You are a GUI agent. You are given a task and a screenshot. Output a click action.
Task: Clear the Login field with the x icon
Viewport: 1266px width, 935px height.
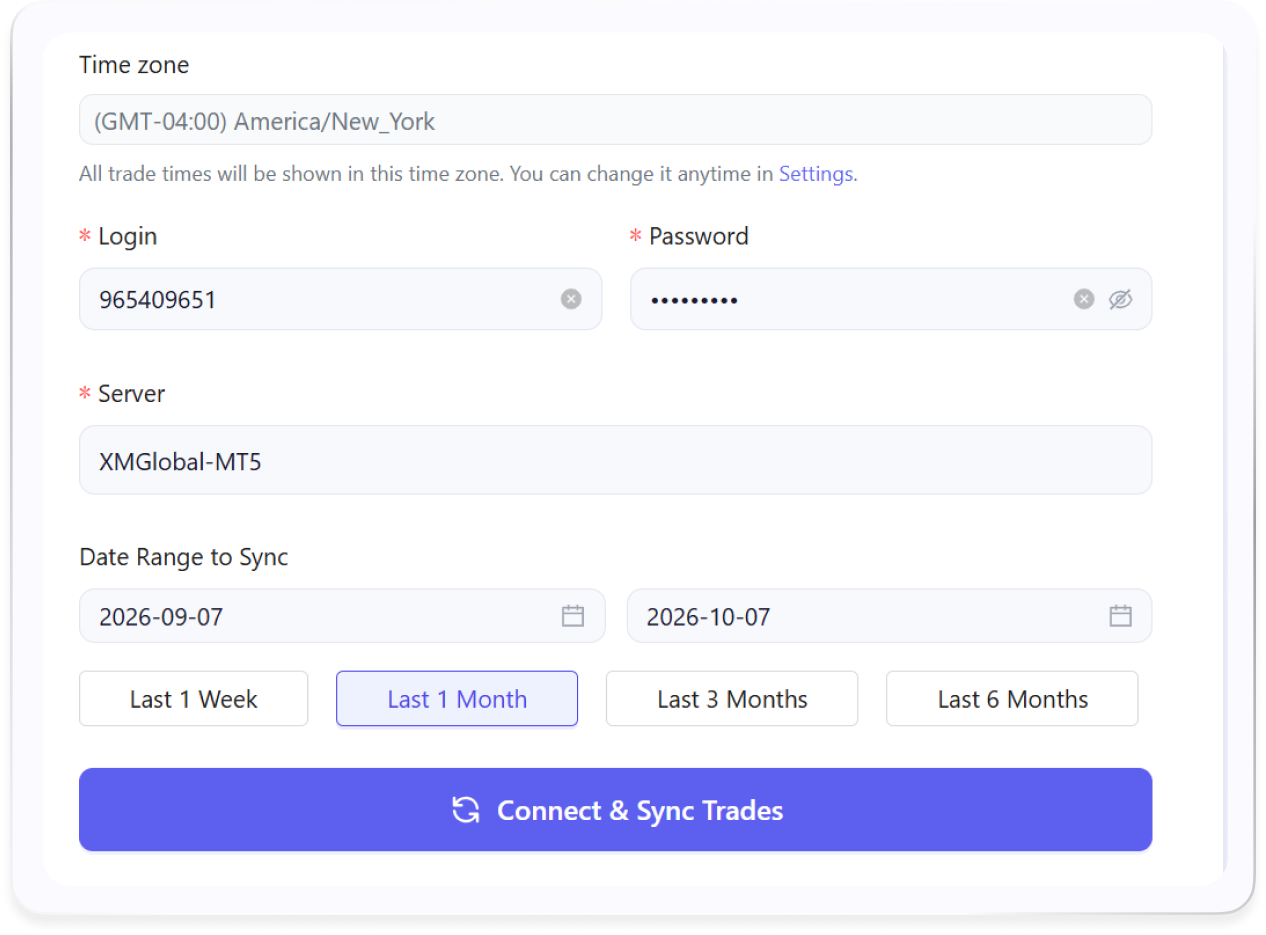[571, 299]
